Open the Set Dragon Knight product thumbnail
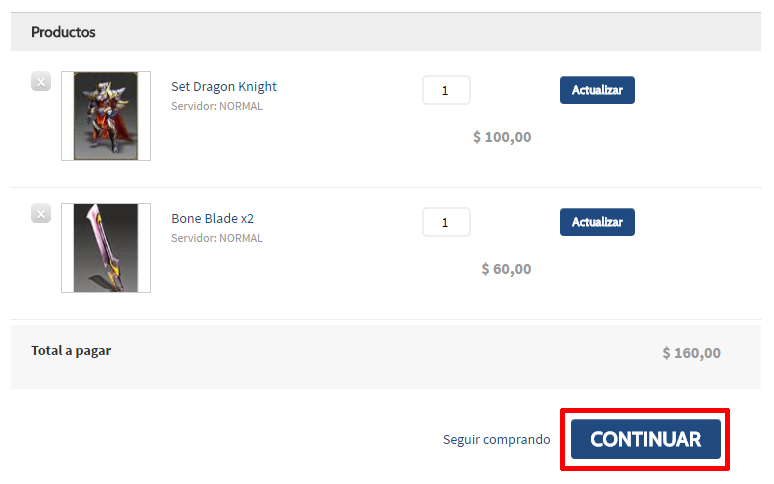 [106, 116]
